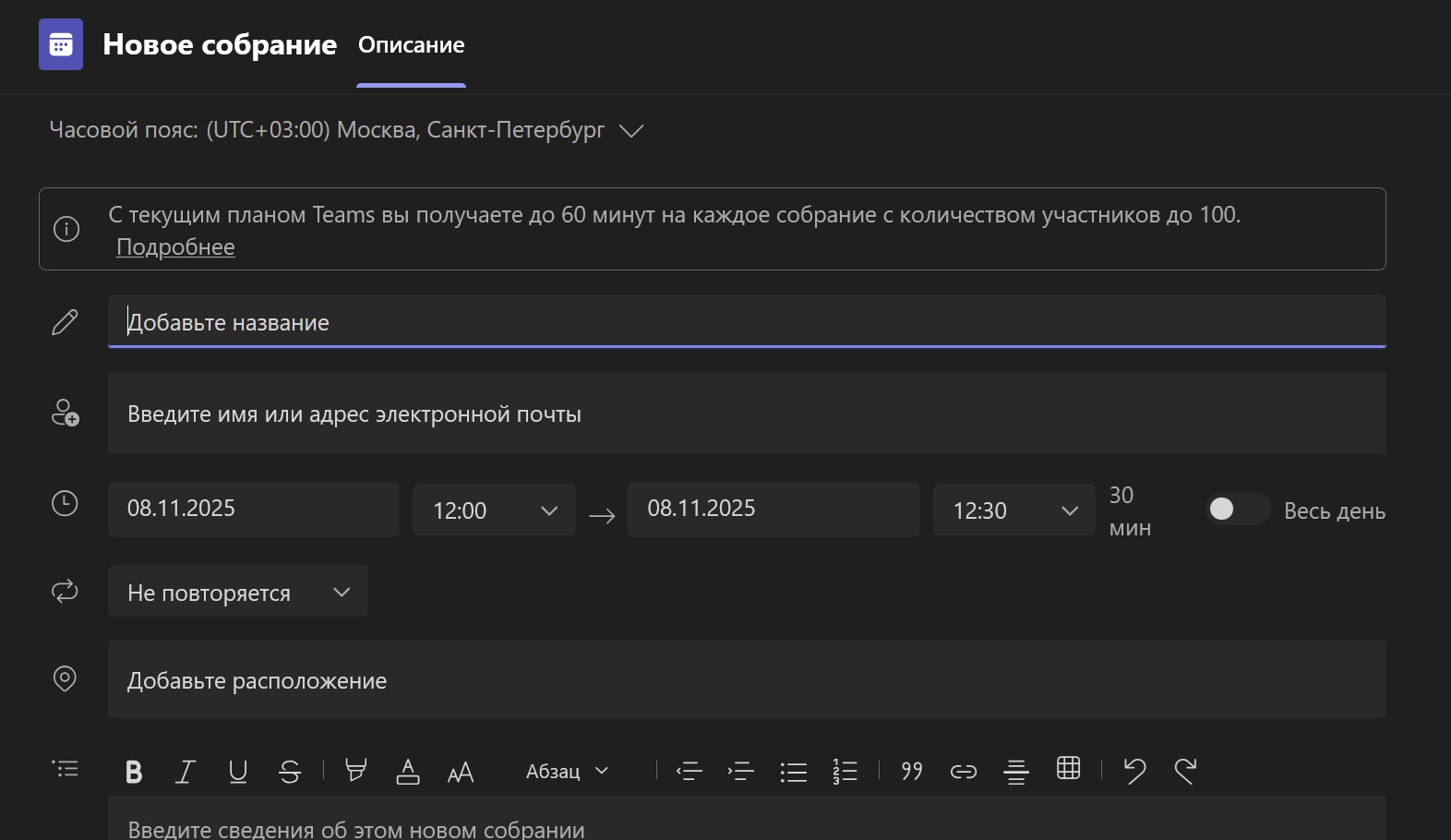The height and width of the screenshot is (840, 1451).
Task: Increase the indent
Action: (741, 772)
